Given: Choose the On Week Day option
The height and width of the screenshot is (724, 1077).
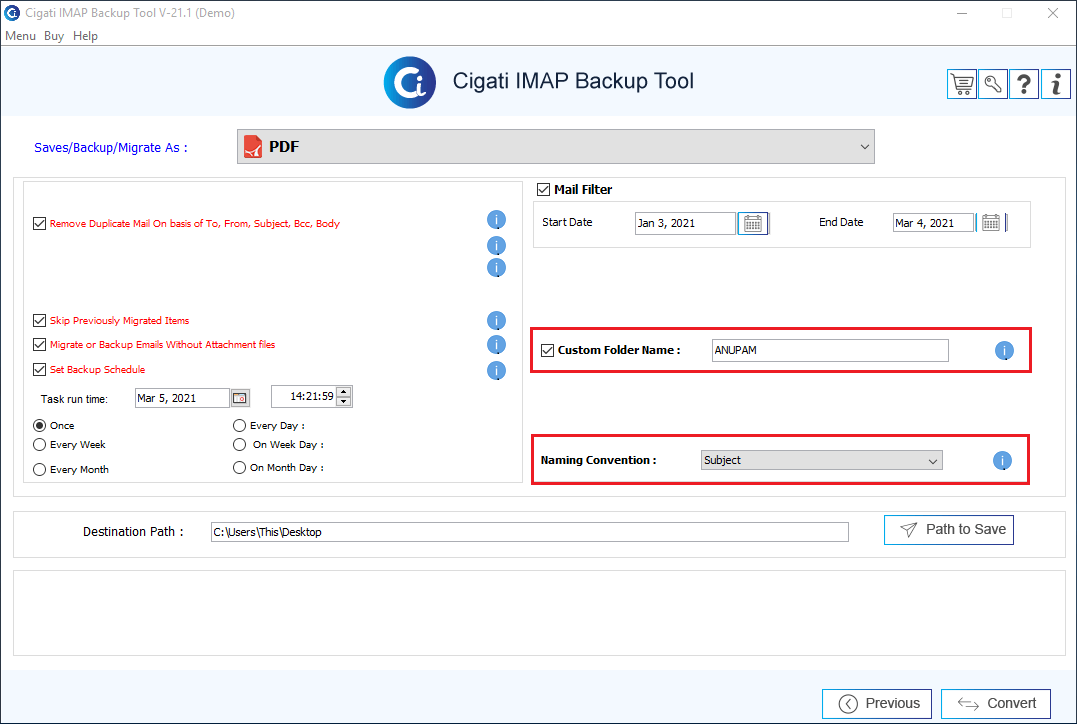Looking at the screenshot, I should click(x=239, y=445).
